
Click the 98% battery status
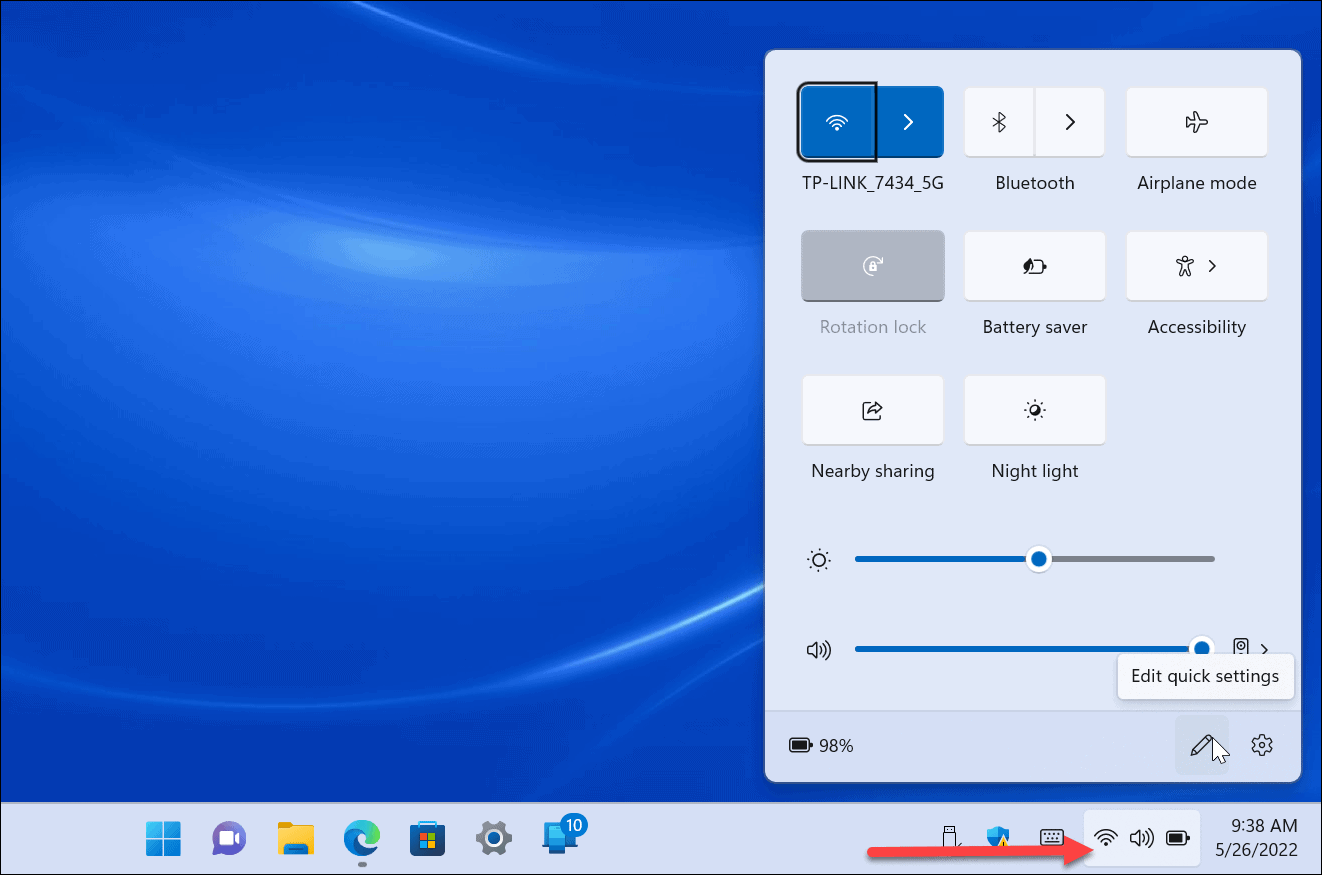coord(820,745)
